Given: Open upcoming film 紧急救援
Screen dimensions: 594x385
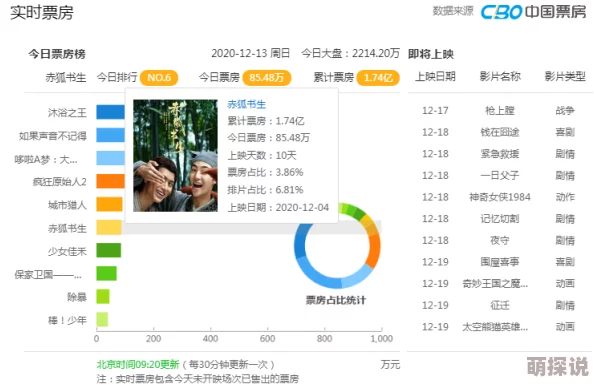Looking at the screenshot, I should [x=500, y=154].
